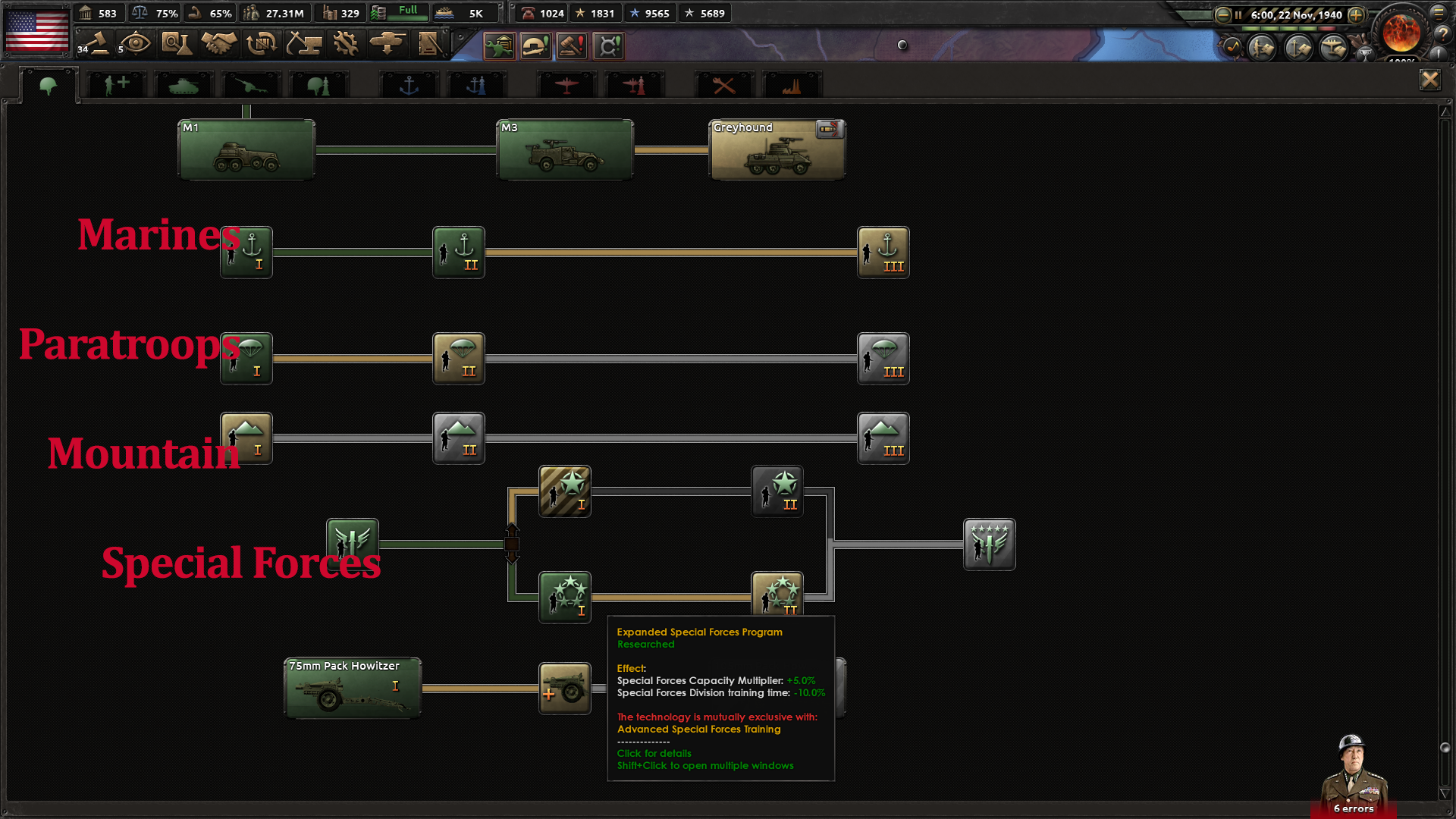The image size is (1456, 819).
Task: Open construction crane icon
Action: [x=304, y=44]
